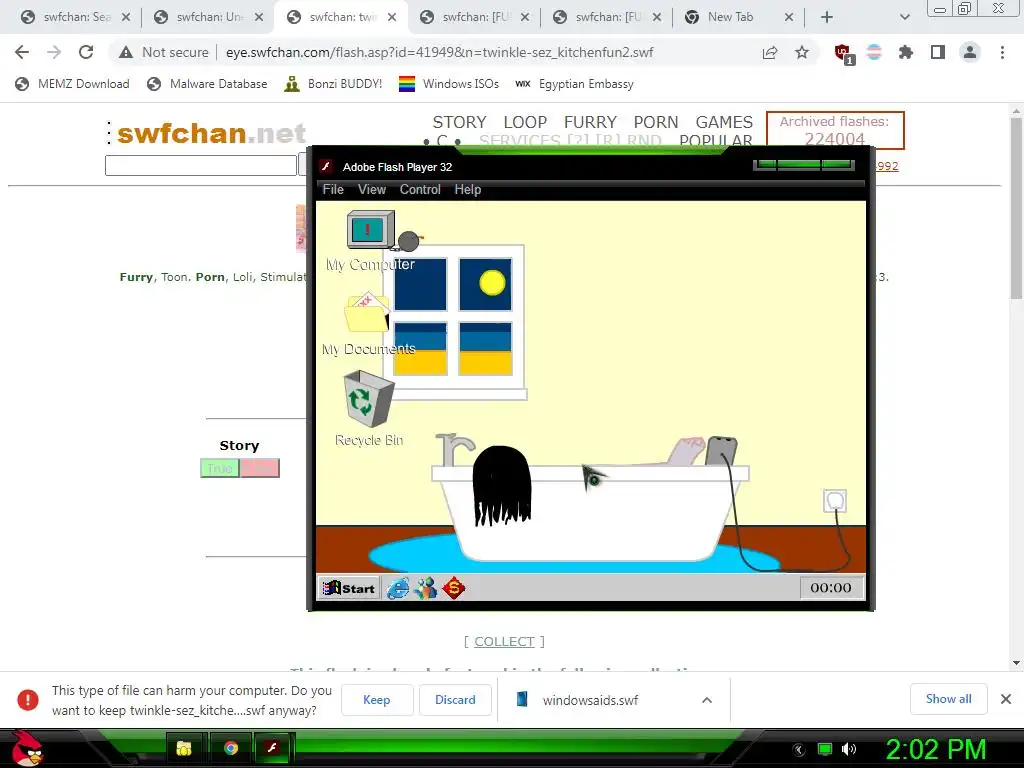
Task: Open Bonzi BUDDY! bookmark
Action: [333, 84]
